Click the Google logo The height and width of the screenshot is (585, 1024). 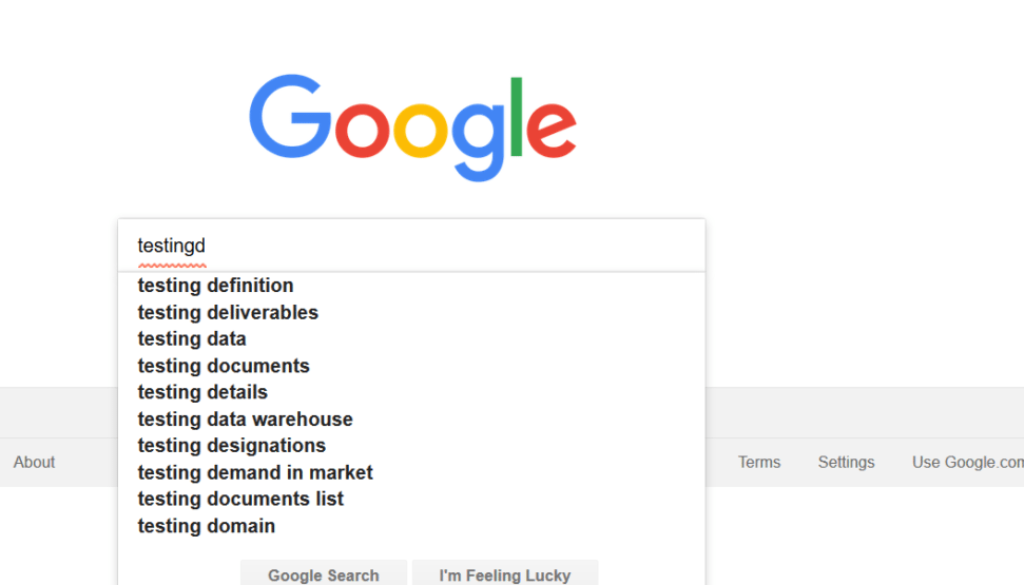coord(414,123)
